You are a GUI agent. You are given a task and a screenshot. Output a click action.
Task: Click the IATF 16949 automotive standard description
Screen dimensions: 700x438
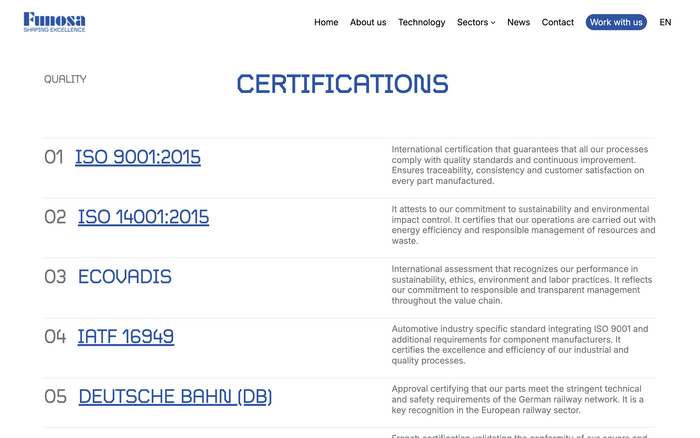point(520,345)
